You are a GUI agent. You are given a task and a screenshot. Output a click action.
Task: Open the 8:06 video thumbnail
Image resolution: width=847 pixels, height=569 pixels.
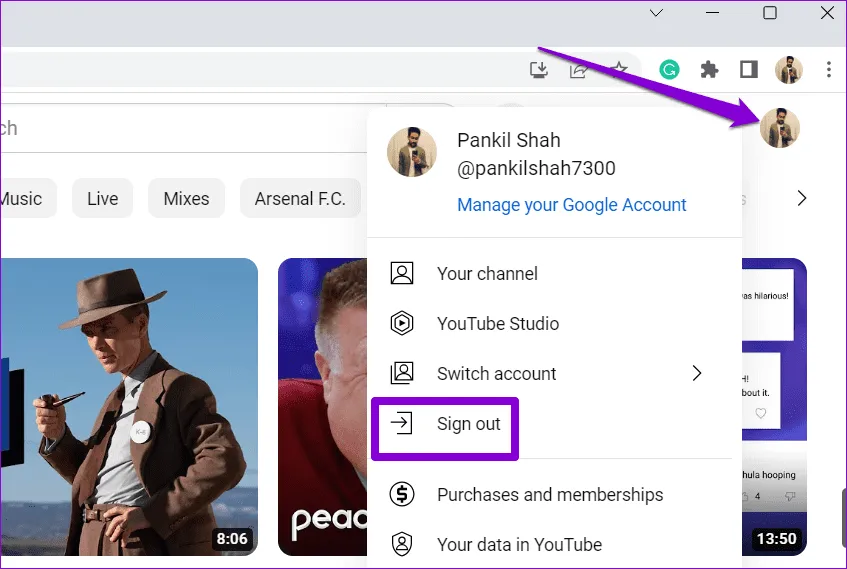click(x=129, y=406)
